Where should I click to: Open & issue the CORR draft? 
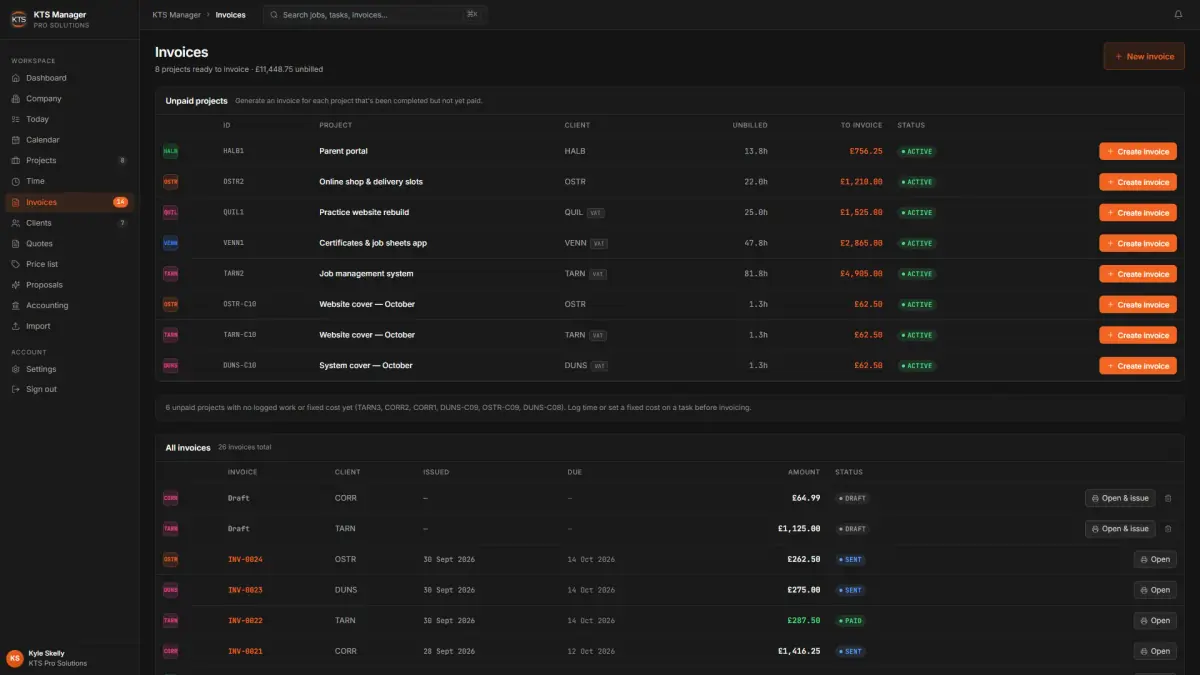pyautogui.click(x=1120, y=498)
